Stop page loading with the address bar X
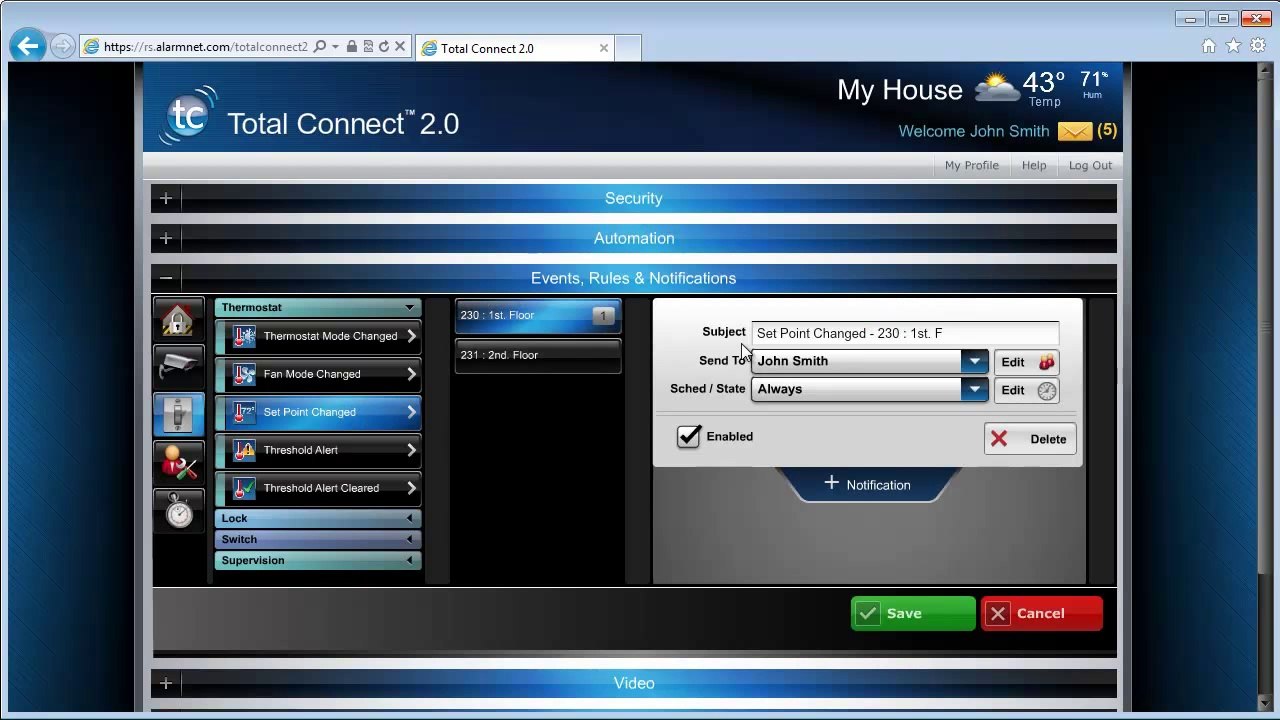Screen dimensions: 1280x720 [400, 47]
